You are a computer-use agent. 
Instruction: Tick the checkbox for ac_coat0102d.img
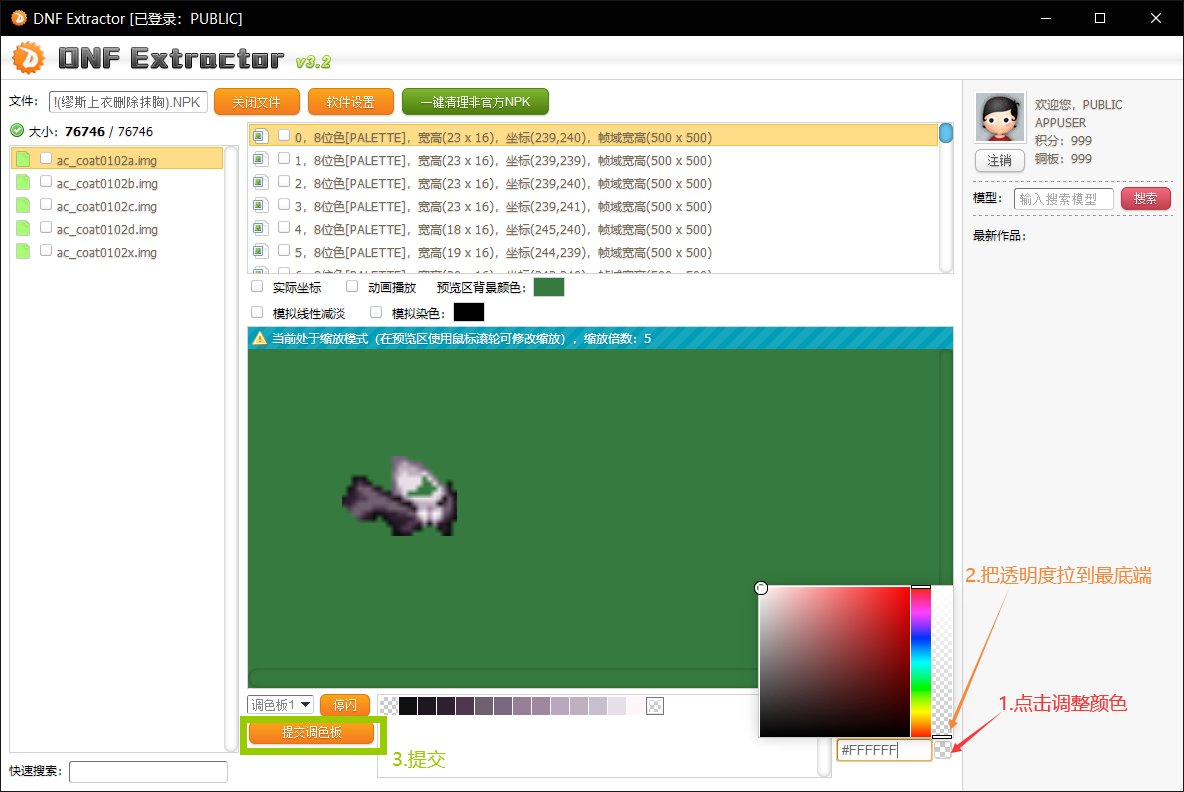click(46, 227)
